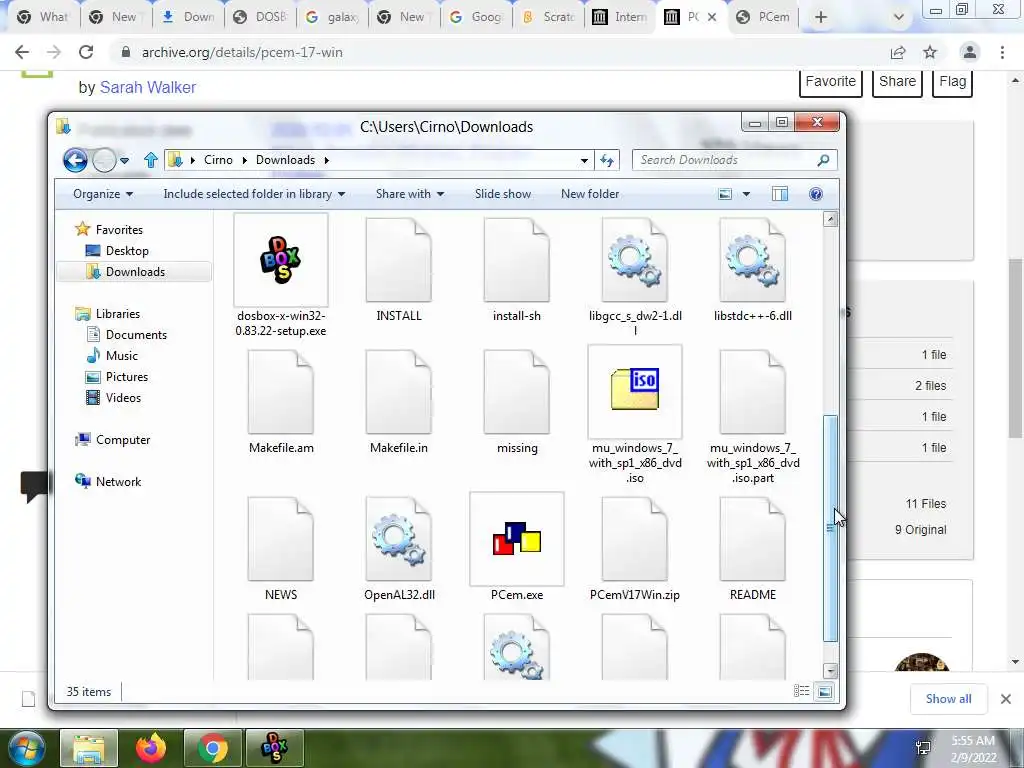Select the PCemV17Win.zip file icon

pyautogui.click(x=635, y=539)
